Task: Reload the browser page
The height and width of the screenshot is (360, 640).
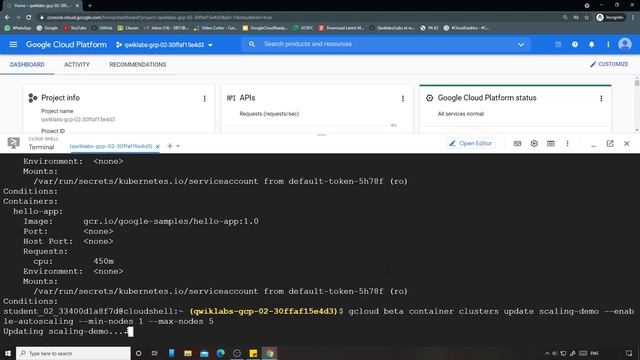Action: 29,17
